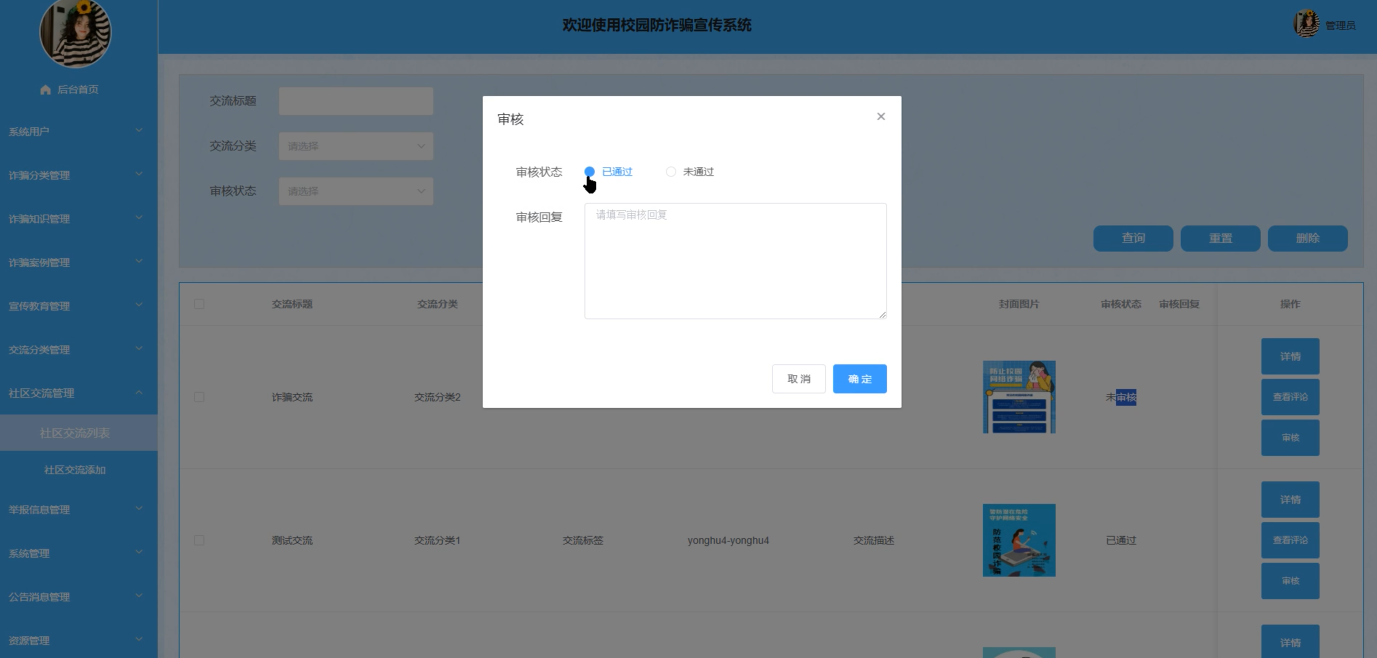Click the 已通过 status cell in 测试交流 row

point(1121,540)
